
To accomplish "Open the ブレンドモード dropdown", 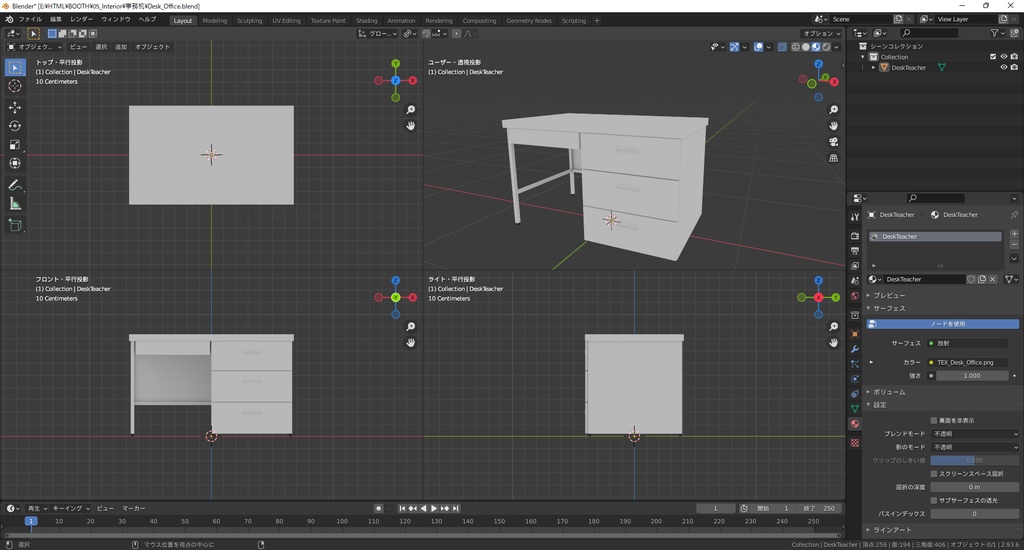I will tap(975, 434).
